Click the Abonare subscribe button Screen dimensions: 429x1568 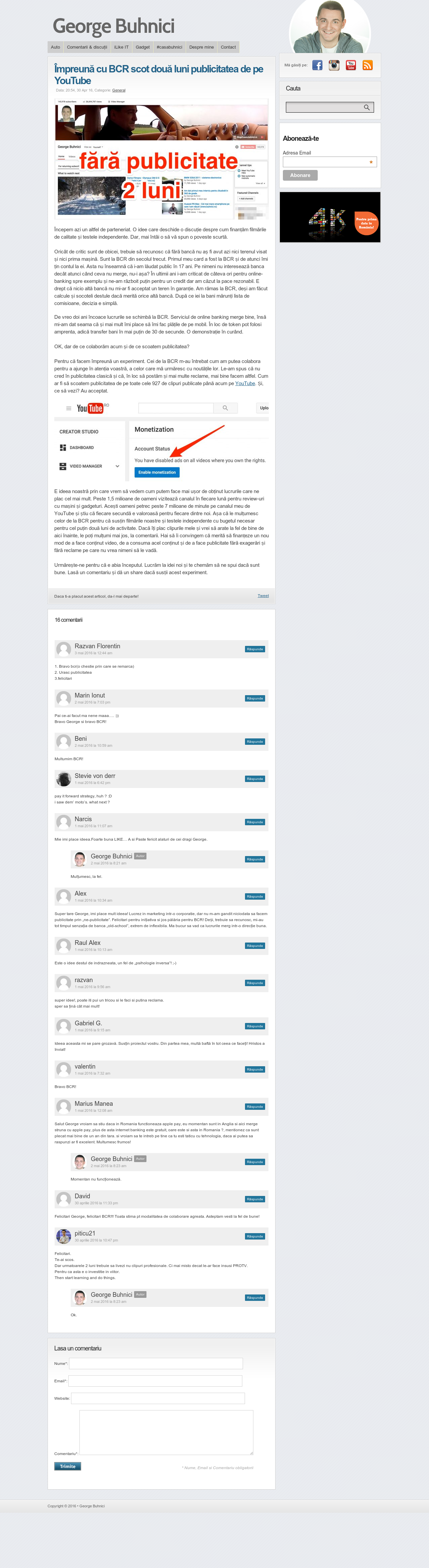pos(300,175)
